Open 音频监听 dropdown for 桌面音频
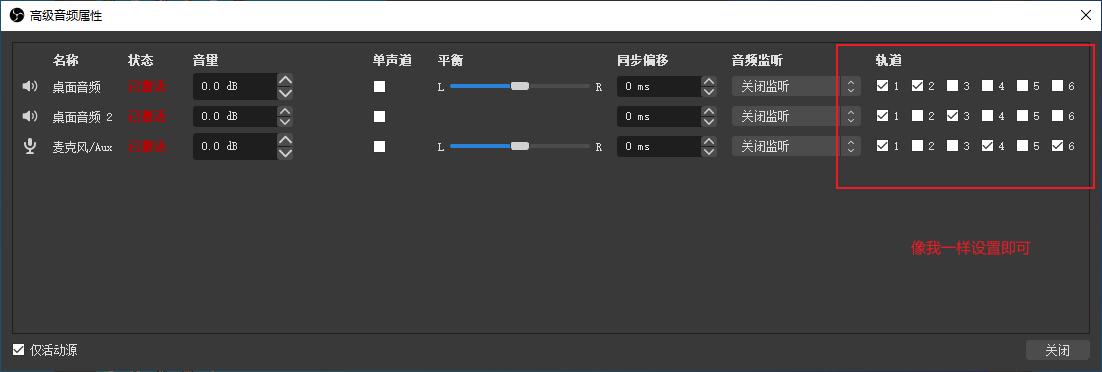Screen dimensions: 1102x372 [x=796, y=86]
